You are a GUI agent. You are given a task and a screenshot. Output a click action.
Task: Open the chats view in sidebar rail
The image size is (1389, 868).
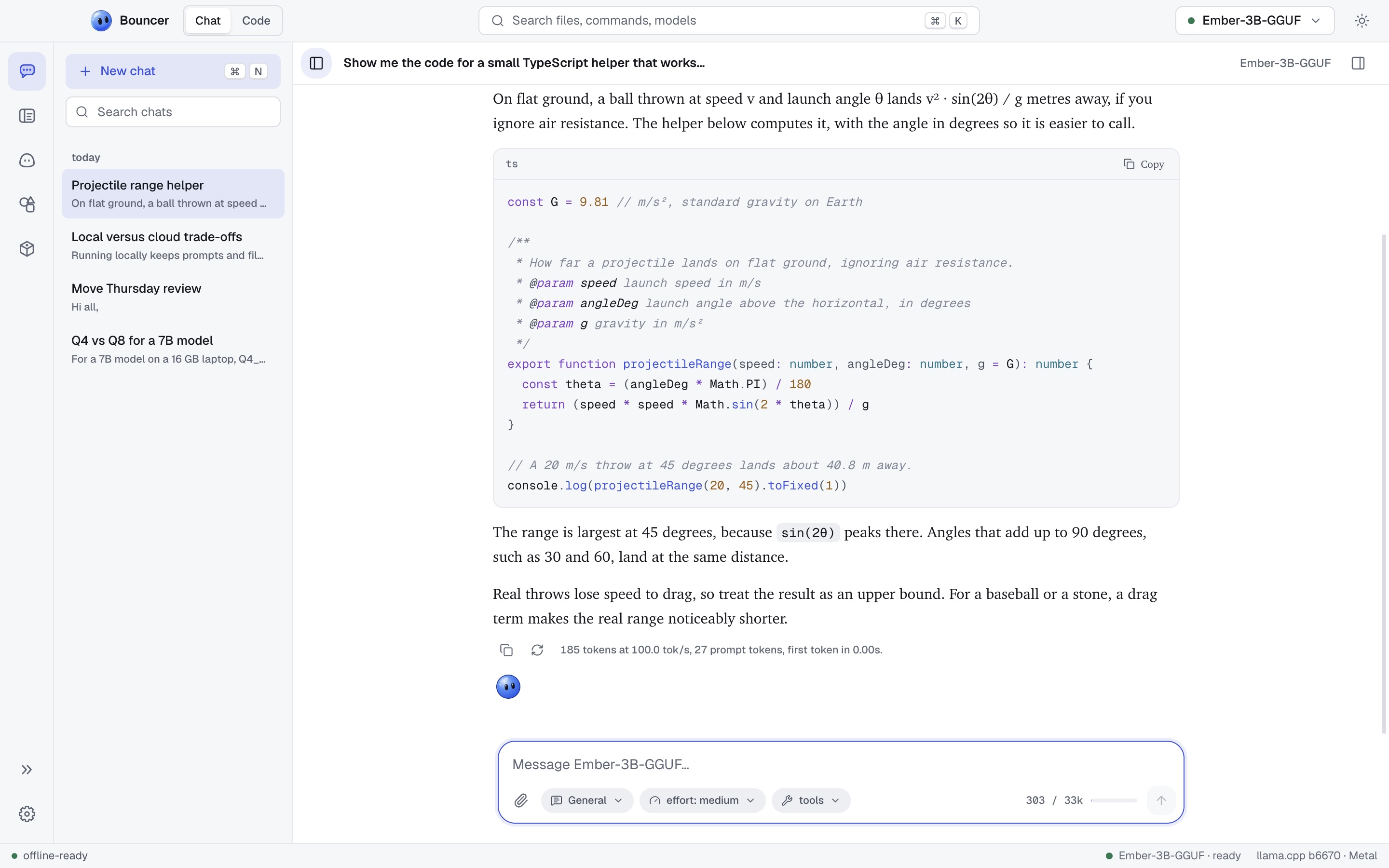pyautogui.click(x=27, y=71)
